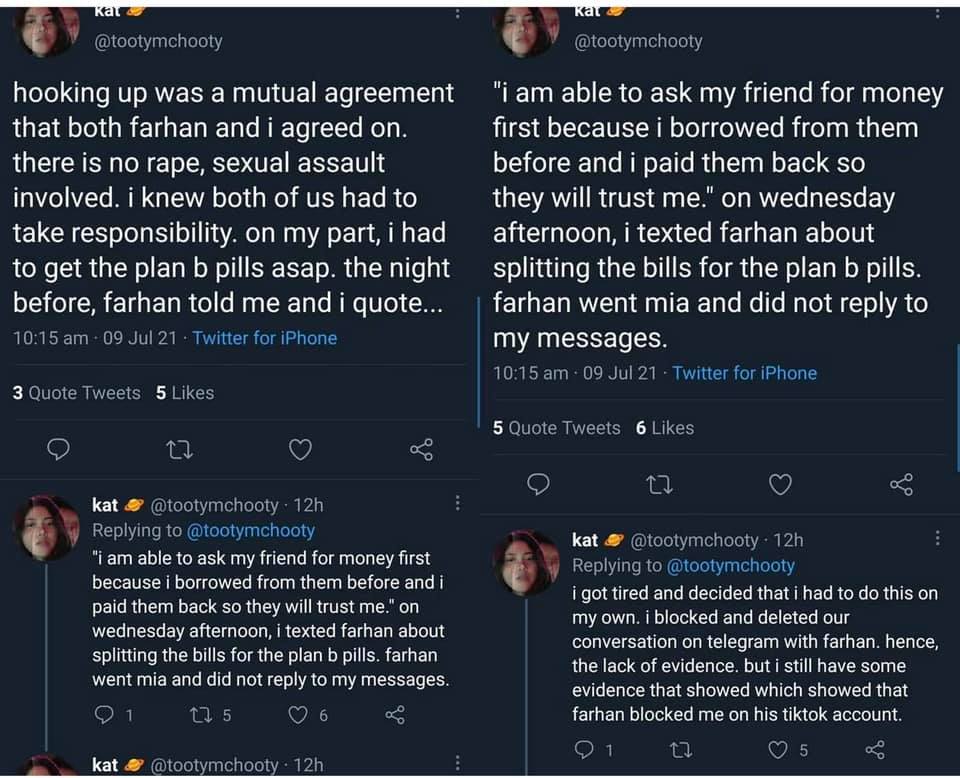
Task: Retweet the left main tweet
Action: coord(180,450)
